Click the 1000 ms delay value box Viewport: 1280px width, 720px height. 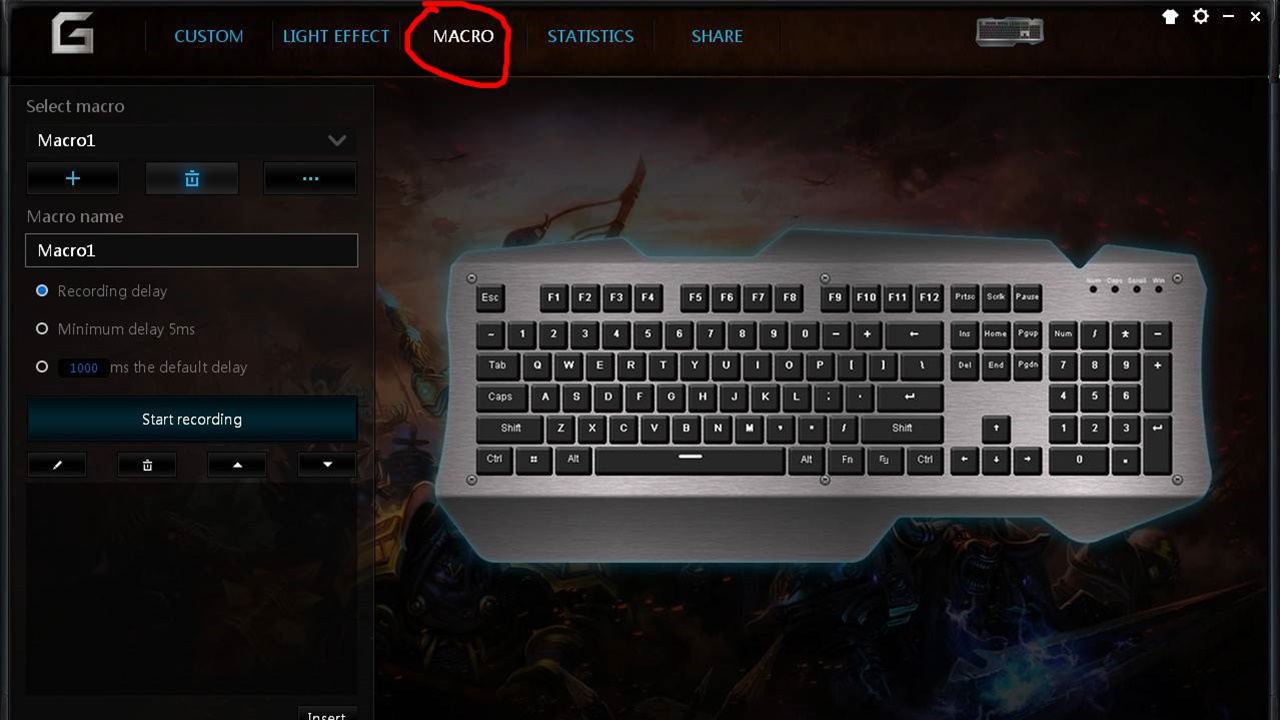coord(83,368)
